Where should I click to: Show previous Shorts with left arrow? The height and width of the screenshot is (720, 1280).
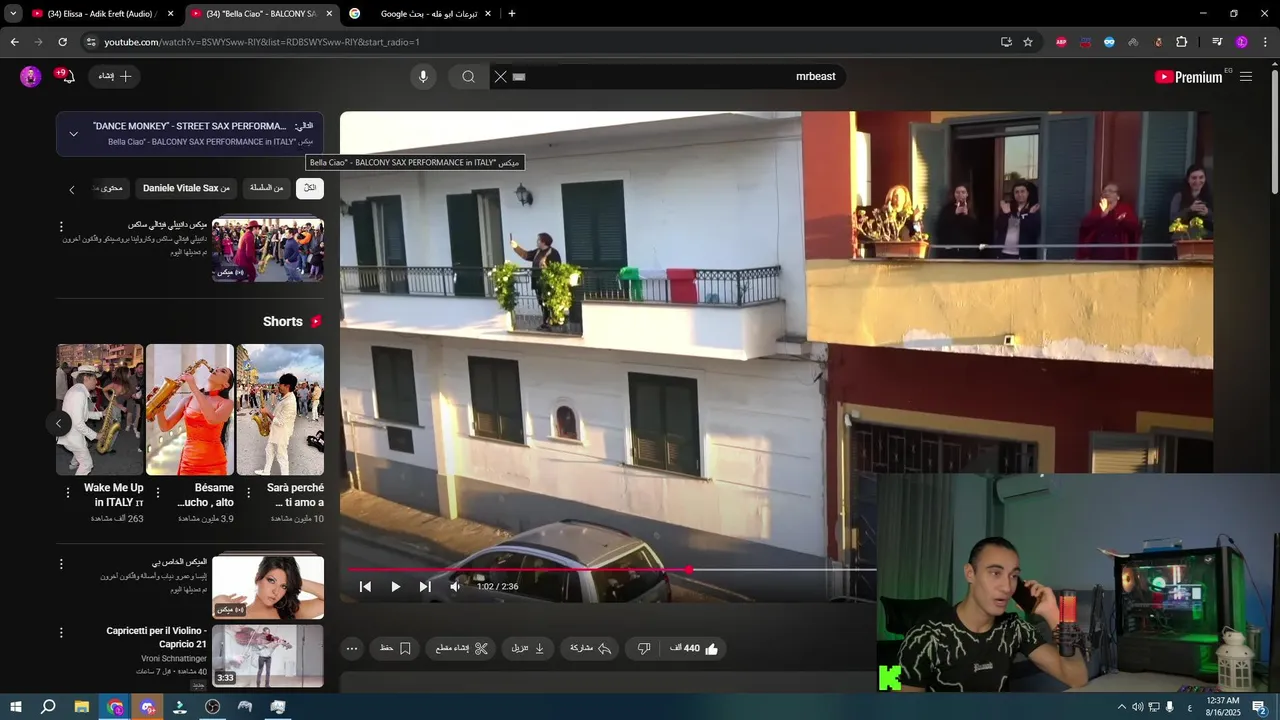[58, 423]
